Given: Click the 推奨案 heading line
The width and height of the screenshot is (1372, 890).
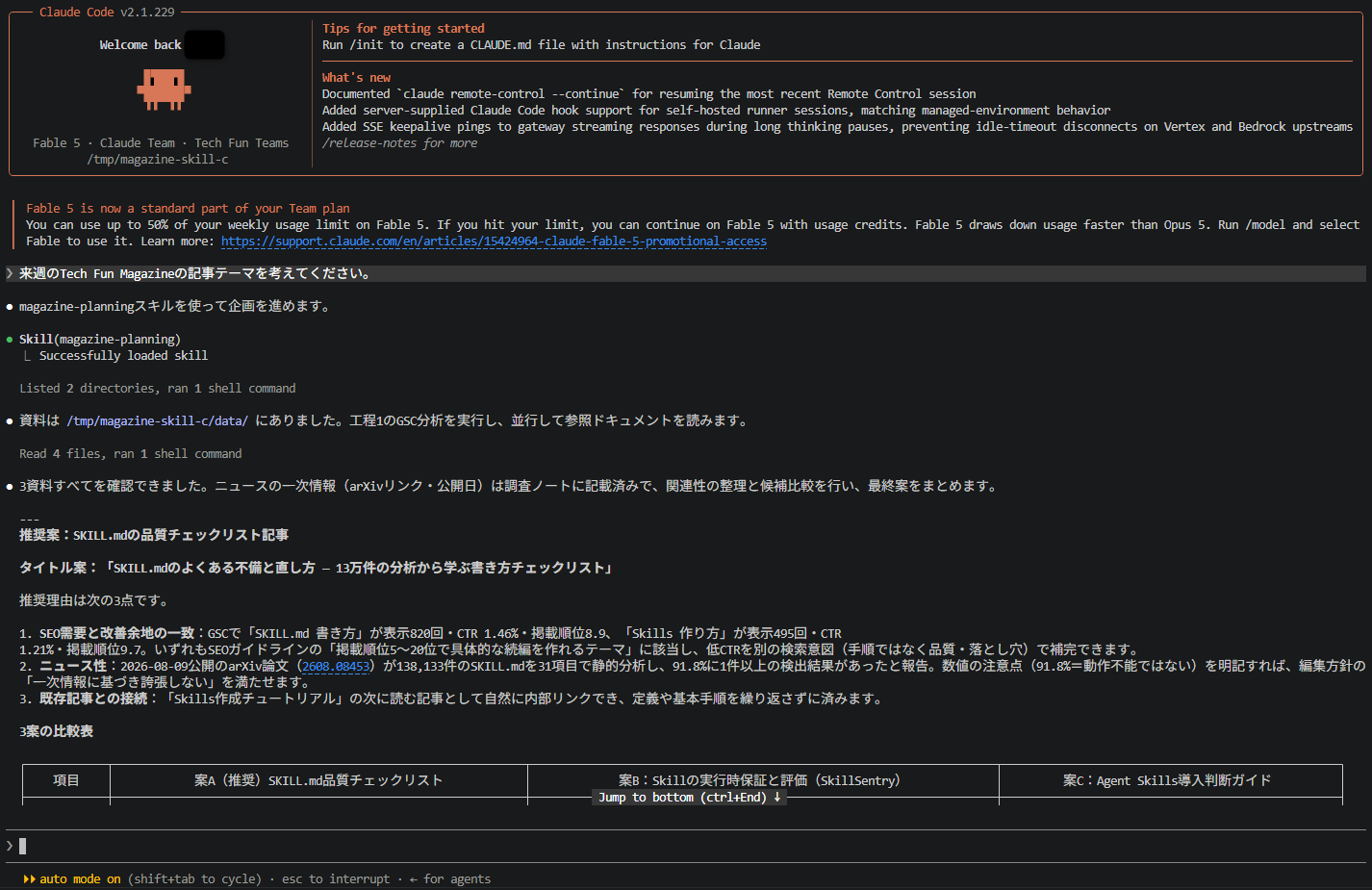Looking at the screenshot, I should point(154,535).
